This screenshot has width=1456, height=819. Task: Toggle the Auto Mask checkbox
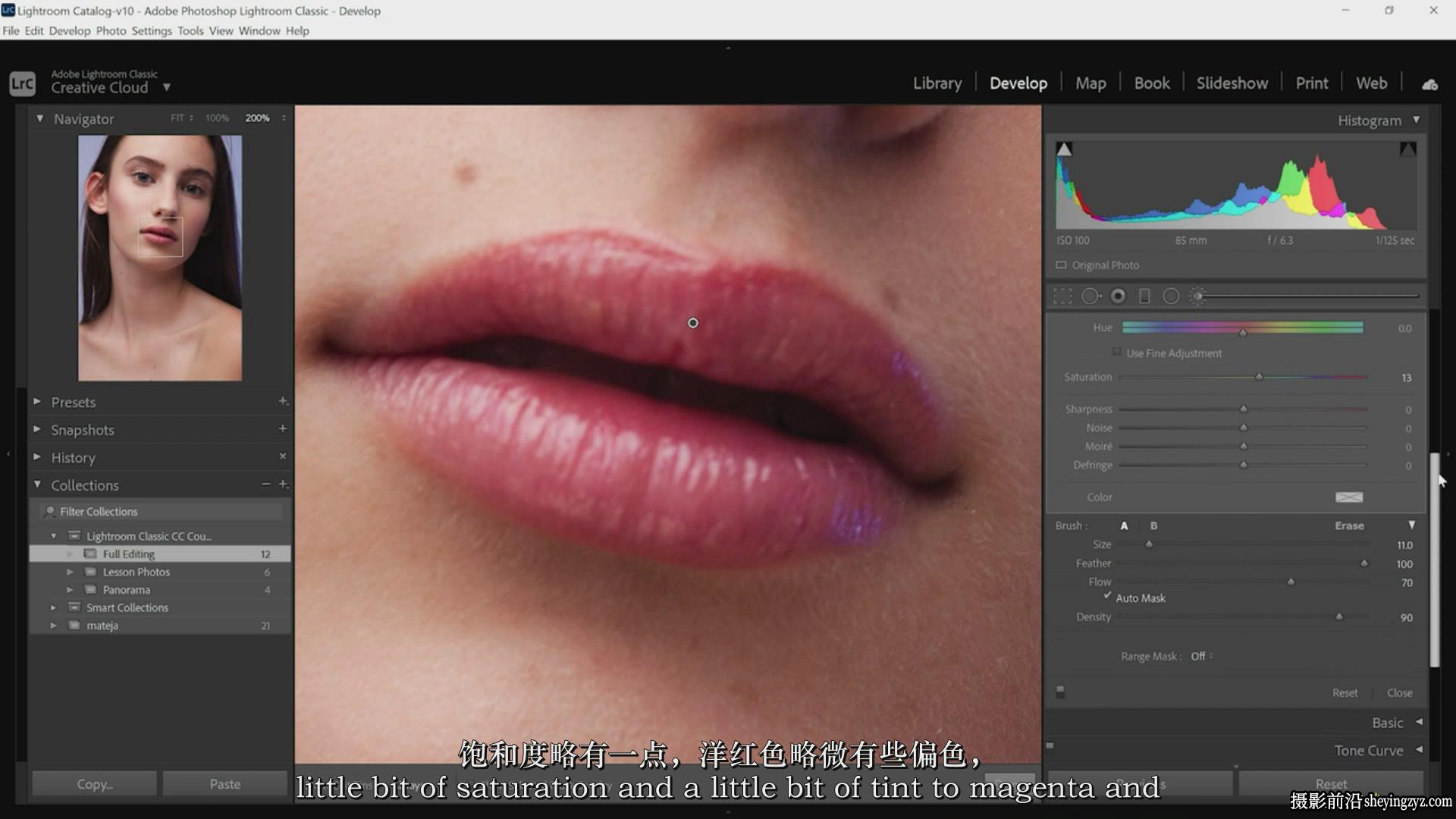coord(1107,596)
